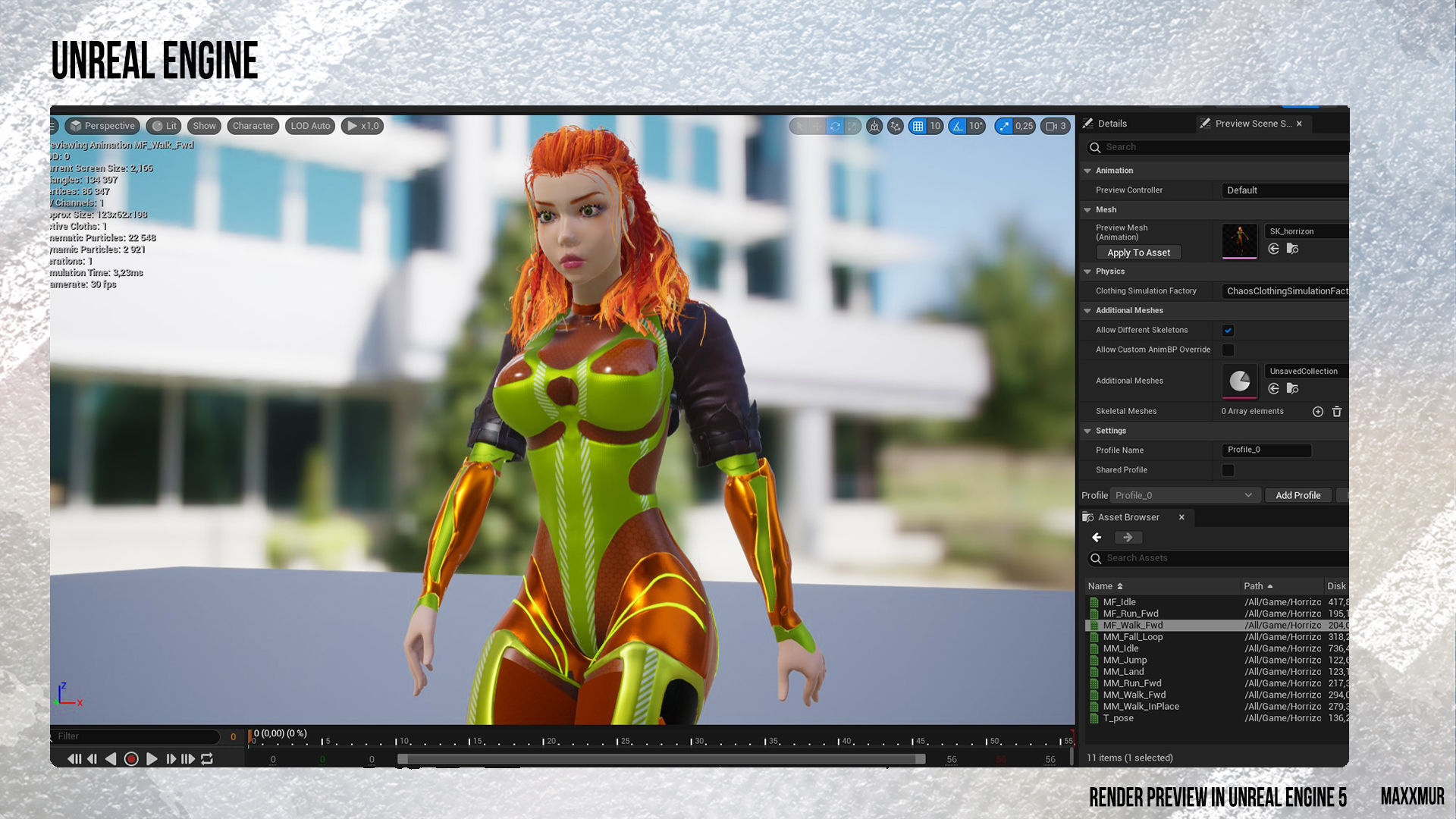This screenshot has width=1456, height=819.
Task: Use selected asset for Preview Mesh
Action: (x=1274, y=249)
